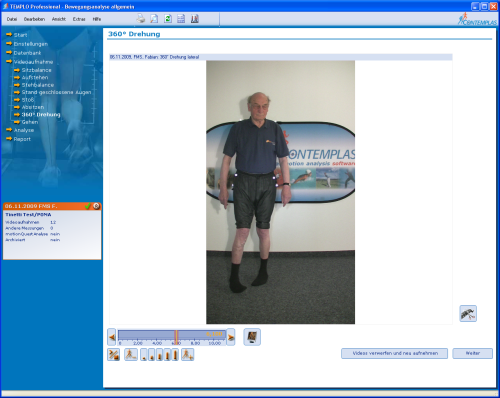Click the Tinetti Test/POMA title
The width and height of the screenshot is (500, 398).
point(28,215)
